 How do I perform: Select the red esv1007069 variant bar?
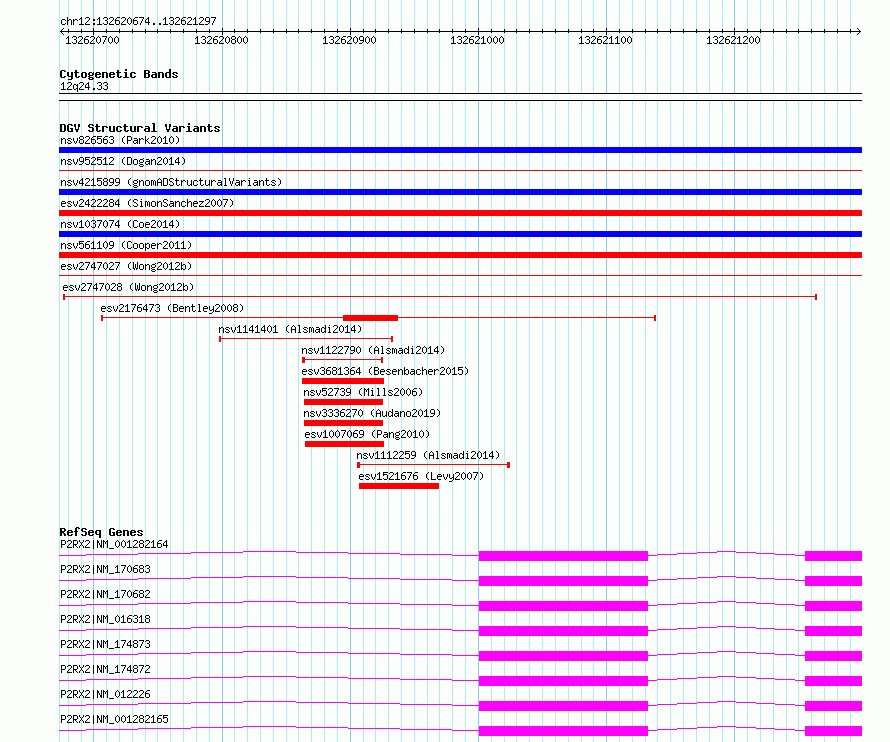pos(345,444)
